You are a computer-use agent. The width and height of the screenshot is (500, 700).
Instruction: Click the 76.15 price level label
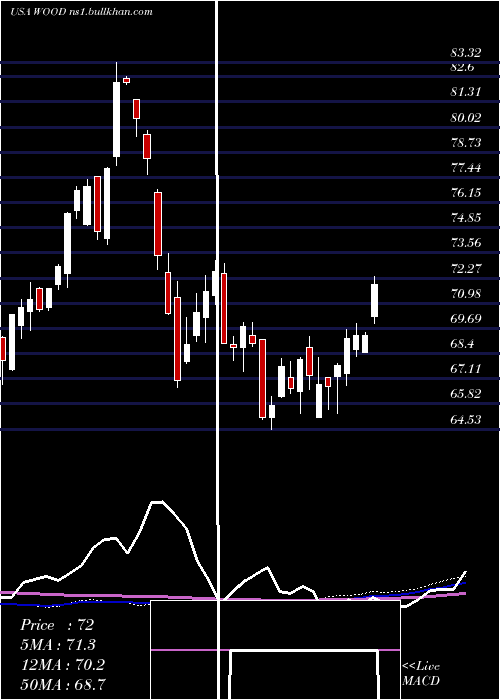(x=466, y=193)
